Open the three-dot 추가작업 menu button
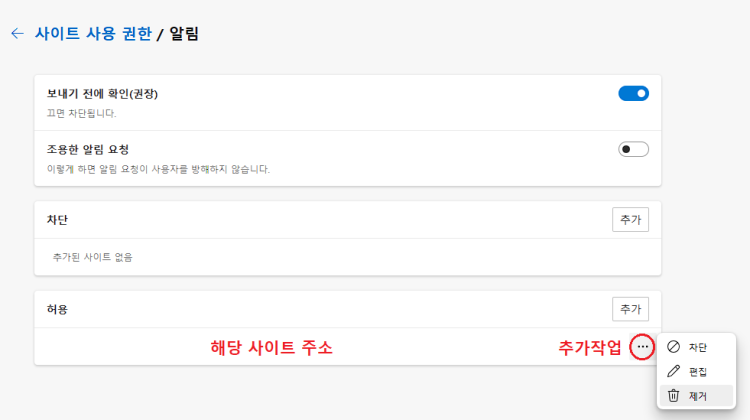Screen dimensions: 750x420 coord(642,347)
